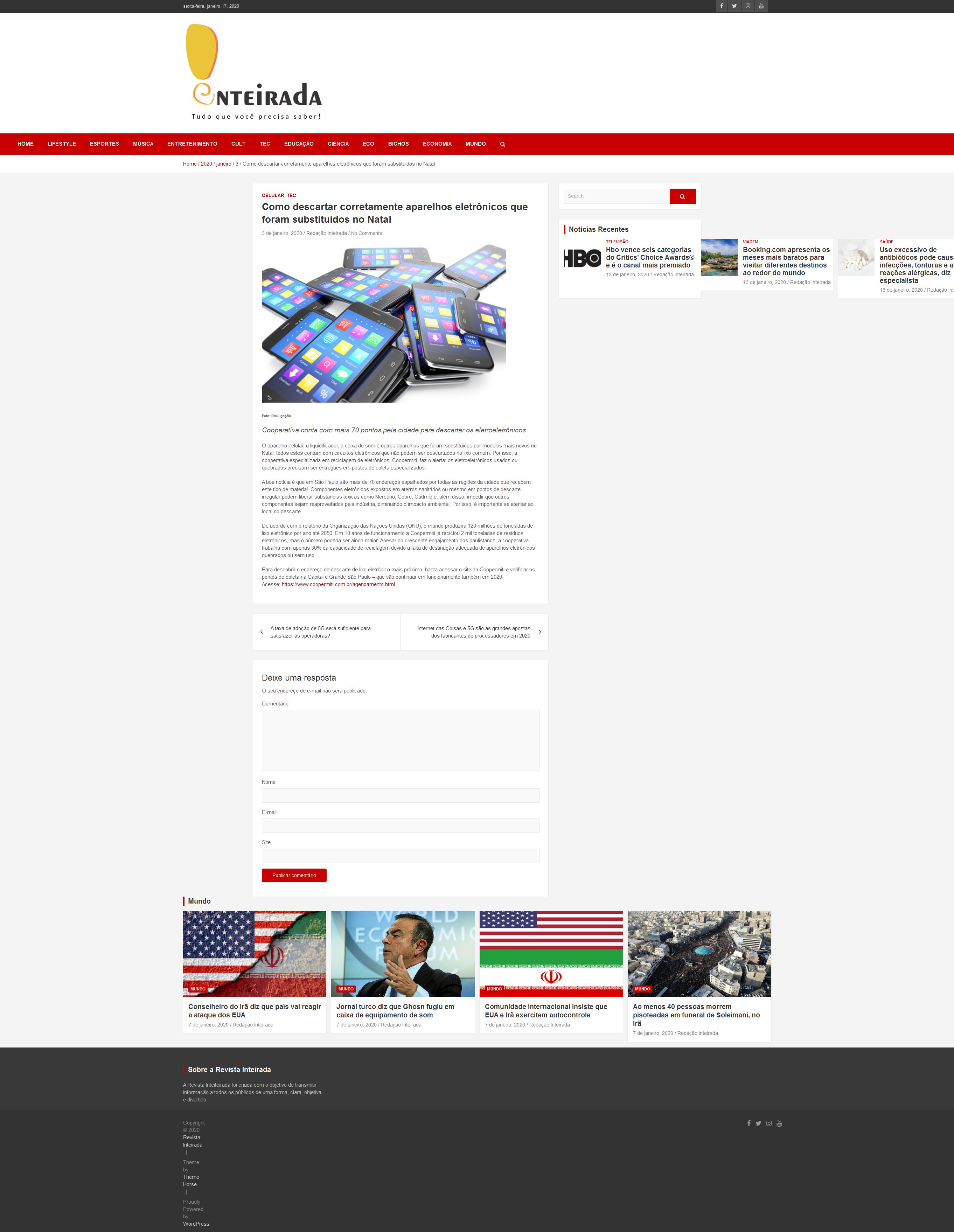Open the Lifestyle menu item

click(x=62, y=144)
